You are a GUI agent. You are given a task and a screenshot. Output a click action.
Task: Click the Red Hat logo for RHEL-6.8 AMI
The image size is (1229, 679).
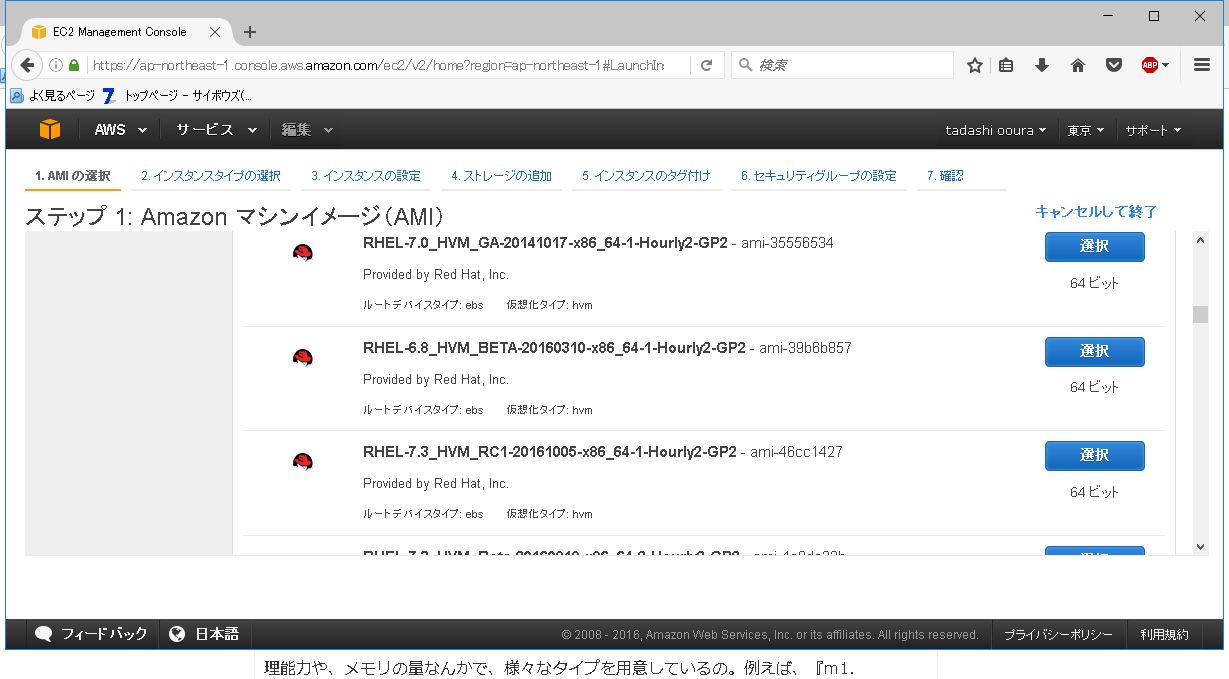pos(303,357)
